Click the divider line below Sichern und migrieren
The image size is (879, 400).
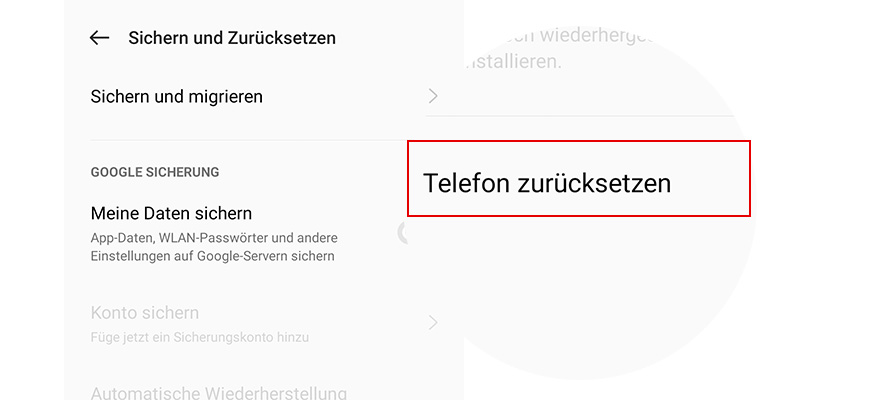250,140
